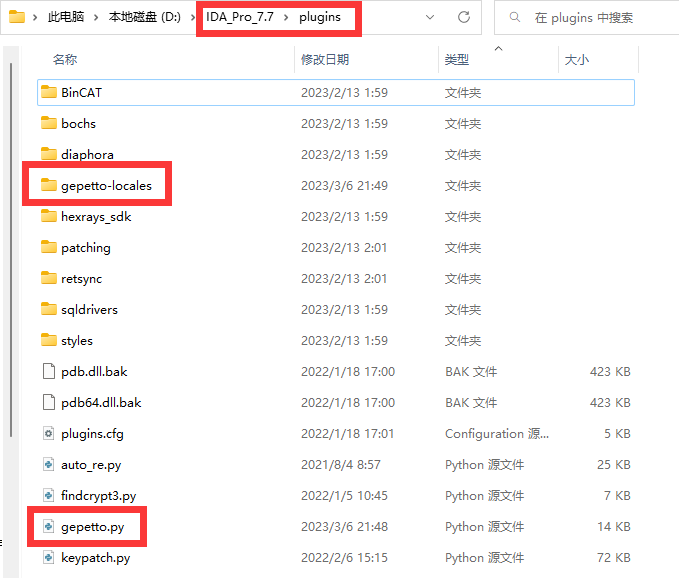Click the refresh button in address bar

[464, 18]
